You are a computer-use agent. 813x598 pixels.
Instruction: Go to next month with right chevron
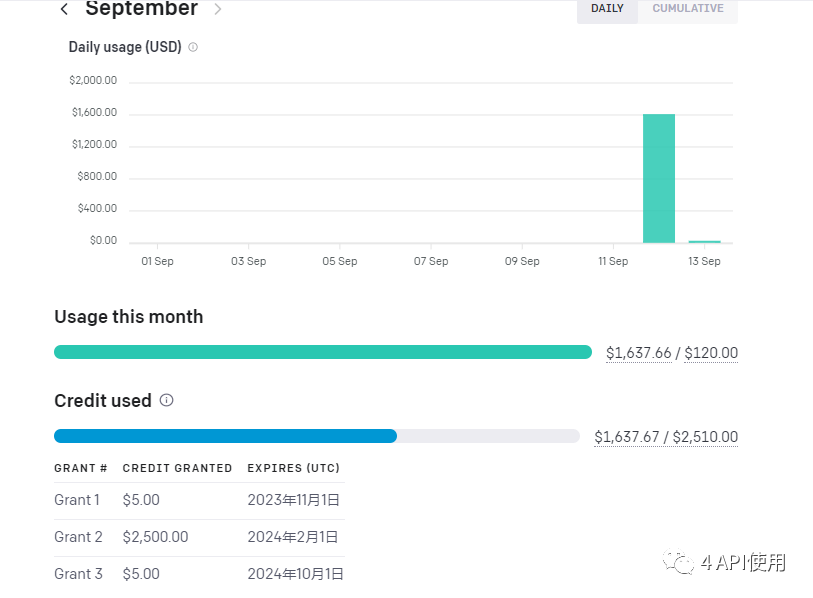click(x=218, y=10)
